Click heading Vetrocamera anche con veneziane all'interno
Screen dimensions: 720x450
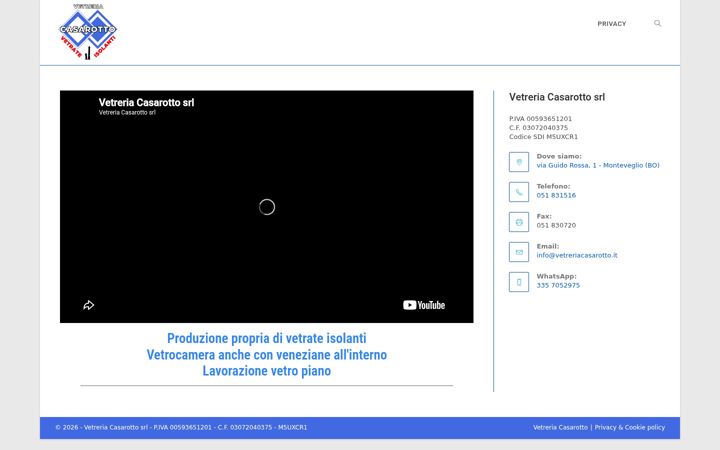tap(267, 355)
